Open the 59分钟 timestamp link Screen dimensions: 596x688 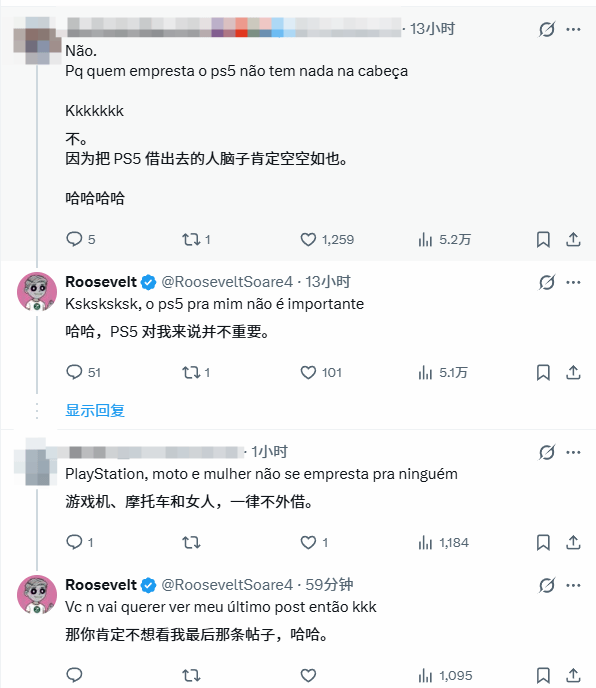point(329,585)
